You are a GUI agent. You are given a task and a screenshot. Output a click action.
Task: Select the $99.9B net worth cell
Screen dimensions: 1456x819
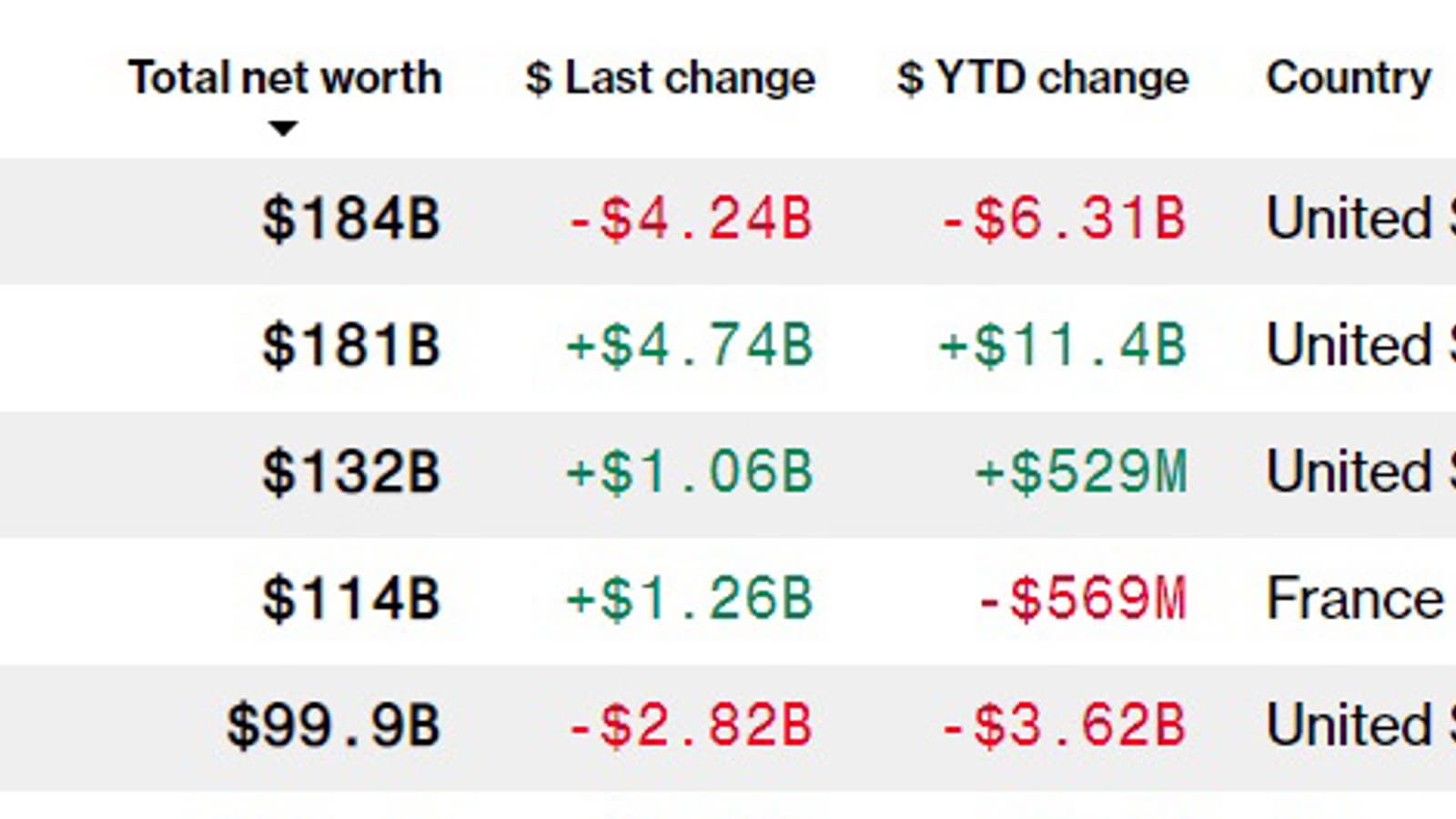pos(333,726)
